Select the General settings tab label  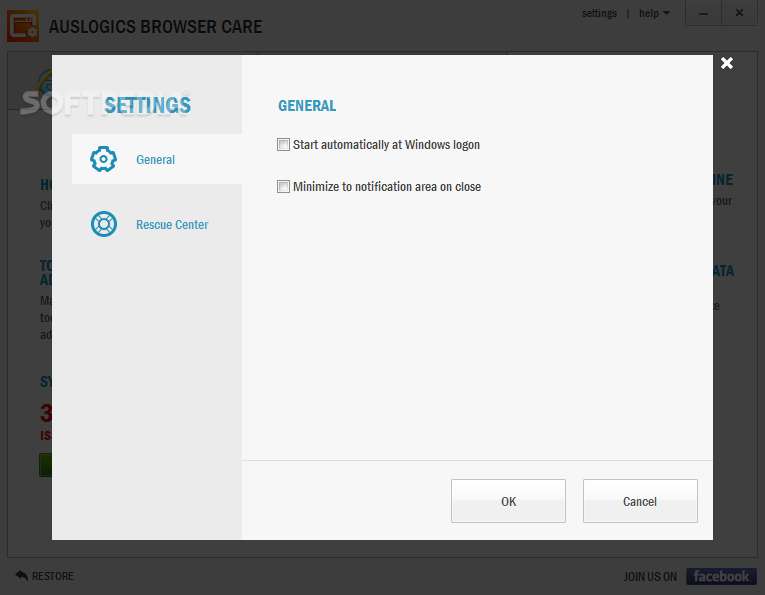pyautogui.click(x=155, y=159)
